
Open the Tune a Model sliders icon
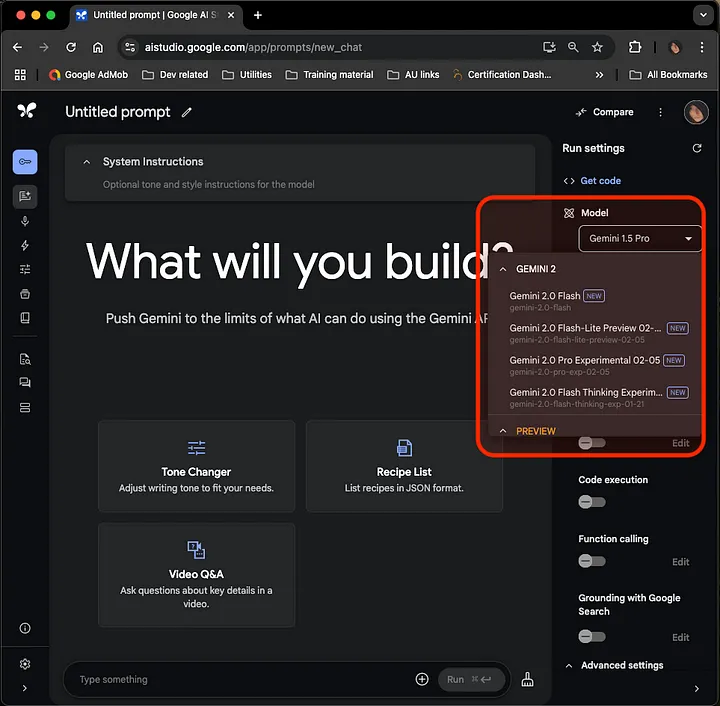(25, 269)
